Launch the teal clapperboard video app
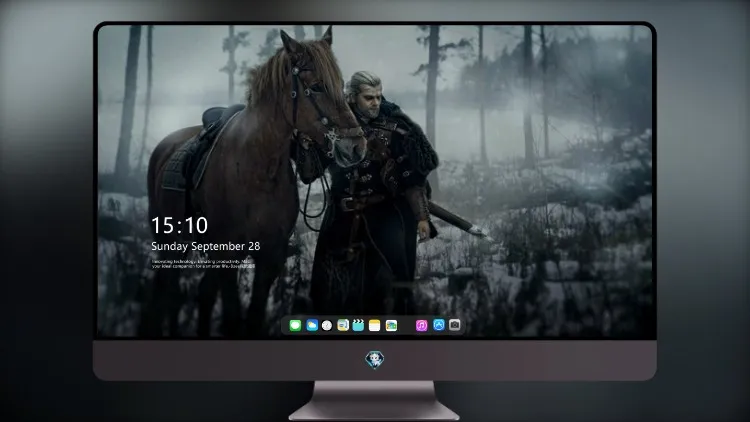The height and width of the screenshot is (422, 750). pyautogui.click(x=358, y=325)
